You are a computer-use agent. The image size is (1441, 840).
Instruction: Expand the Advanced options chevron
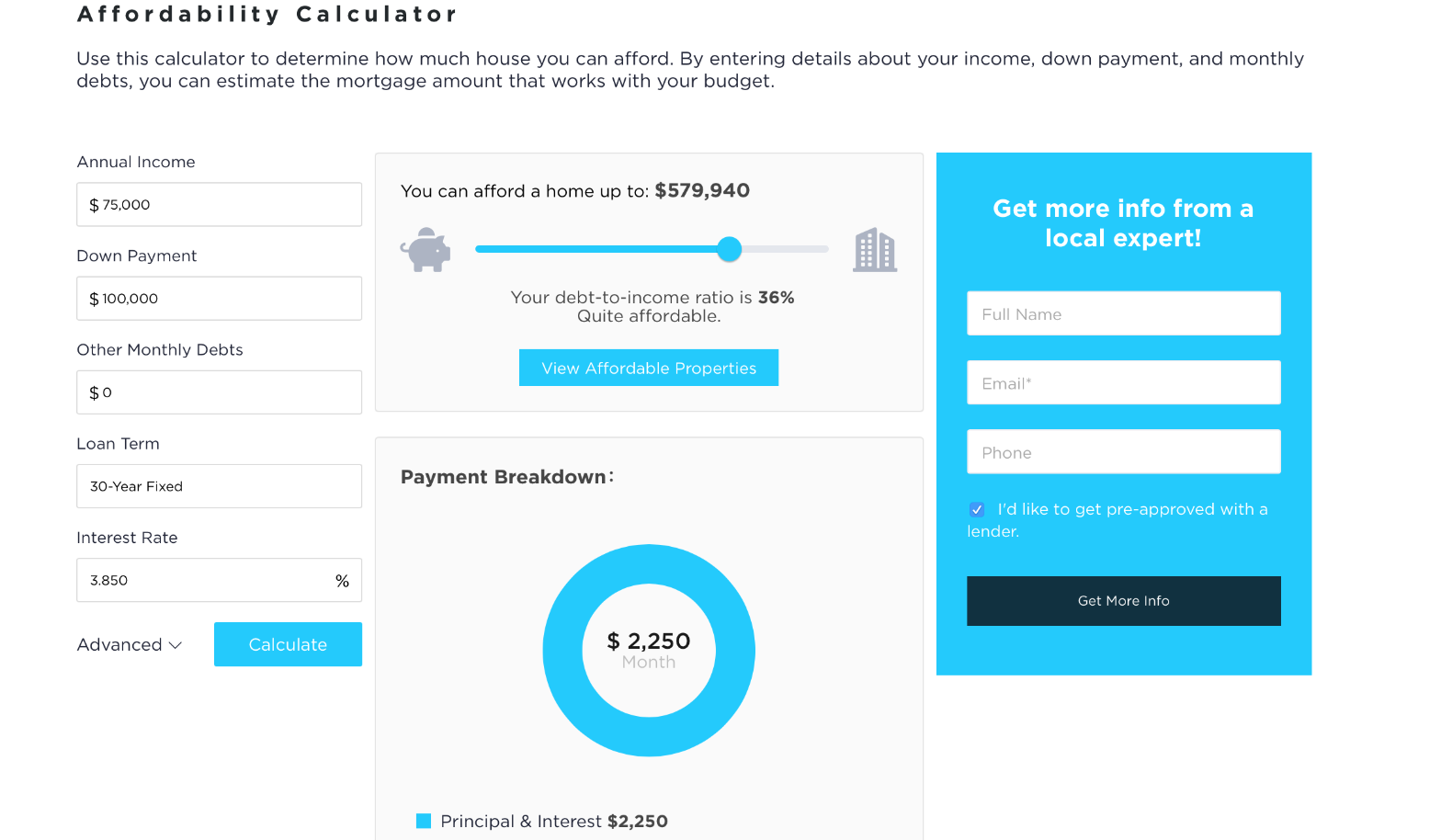[176, 645]
